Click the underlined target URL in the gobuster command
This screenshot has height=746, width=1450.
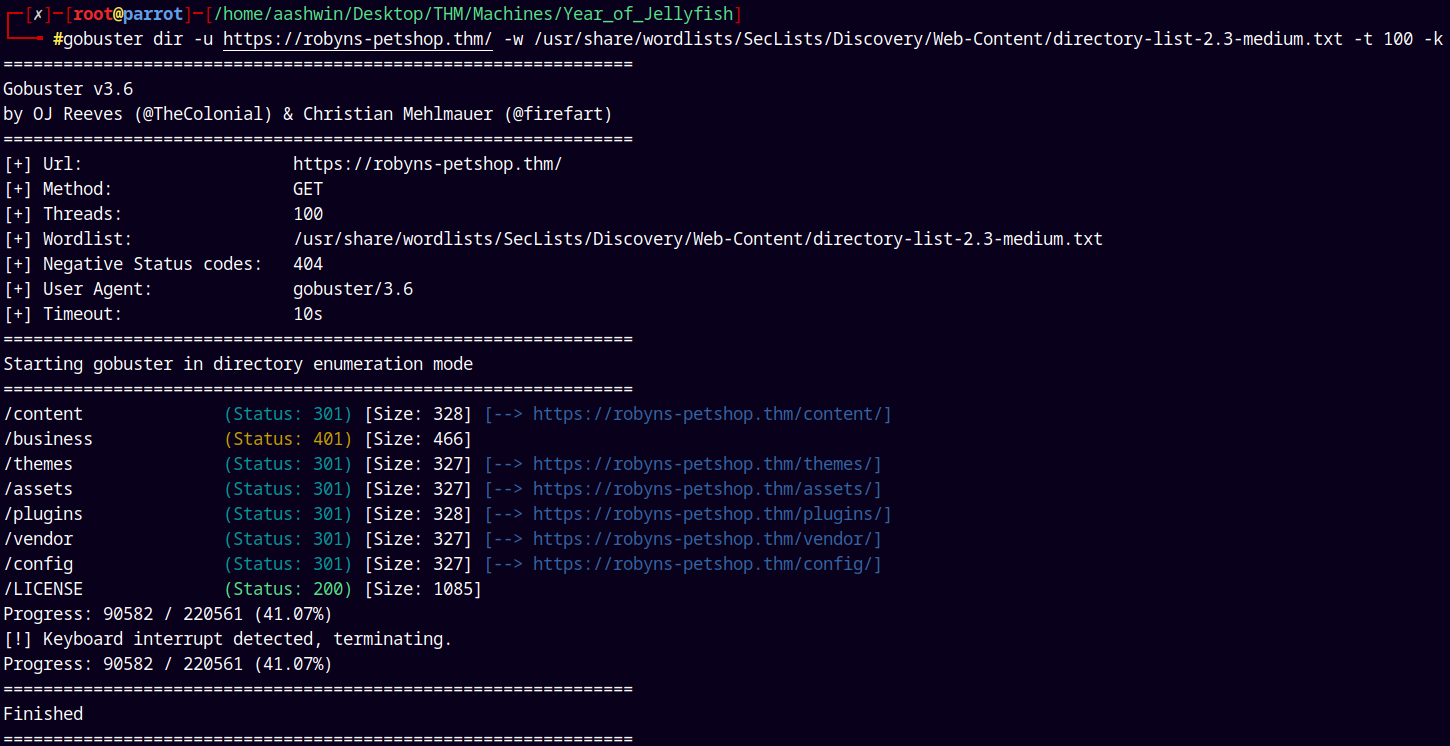357,39
